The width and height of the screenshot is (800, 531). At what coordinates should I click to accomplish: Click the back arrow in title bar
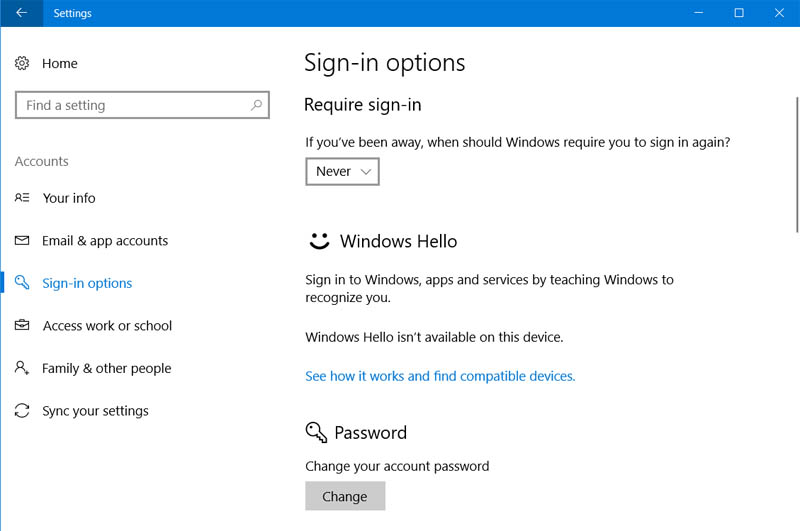point(21,13)
